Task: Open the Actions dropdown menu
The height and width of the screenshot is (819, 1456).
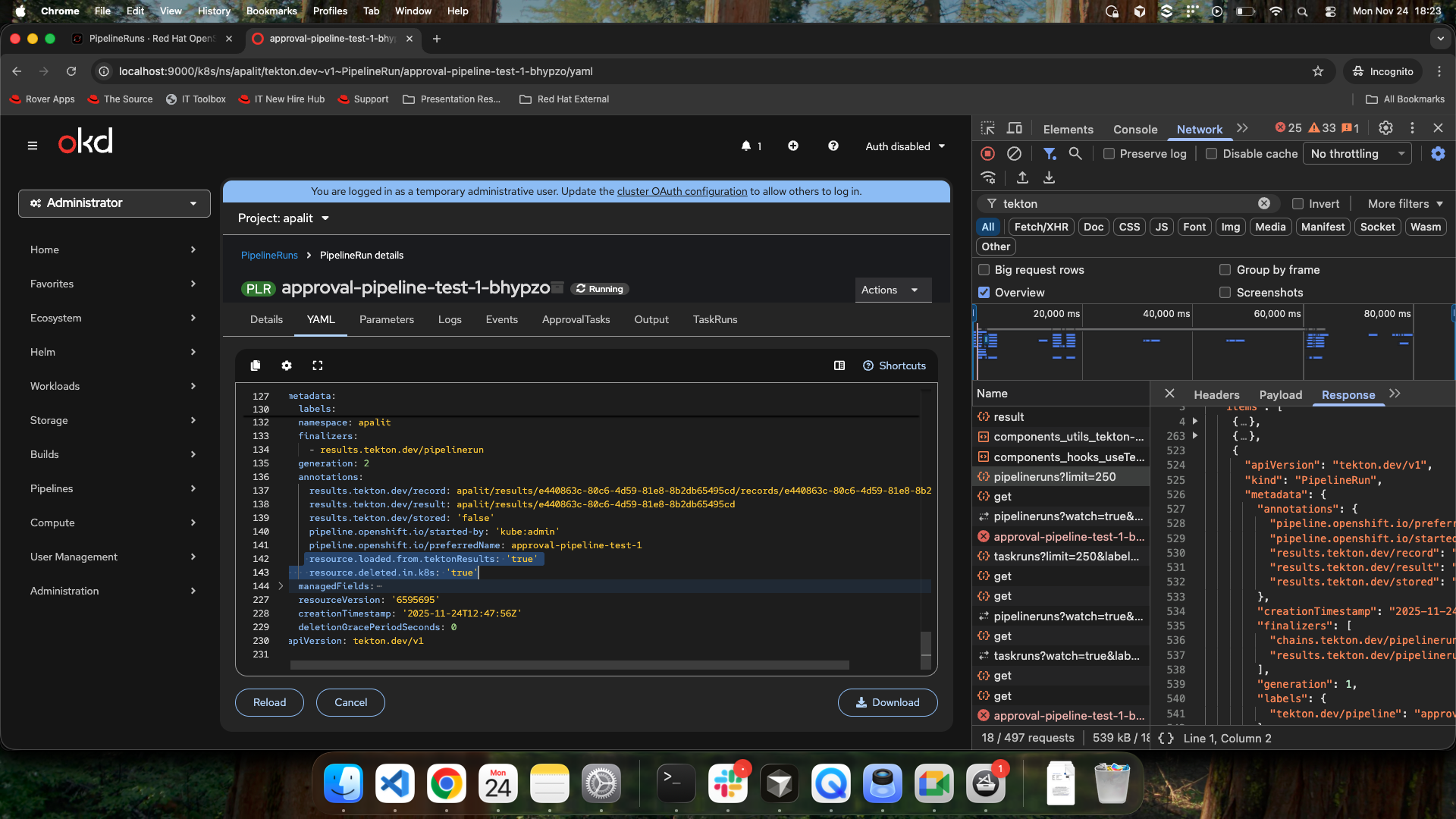Action: point(893,290)
